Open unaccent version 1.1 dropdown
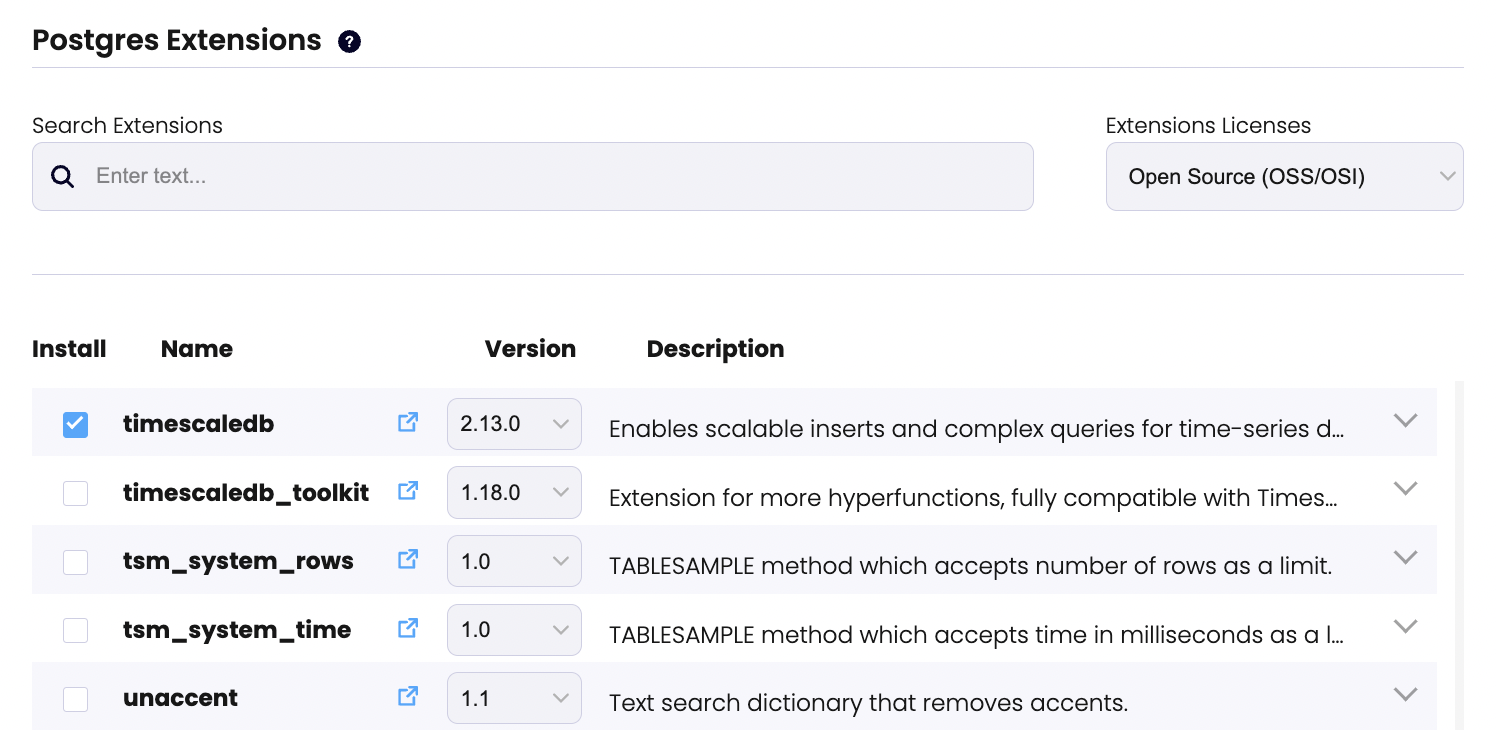 [514, 697]
